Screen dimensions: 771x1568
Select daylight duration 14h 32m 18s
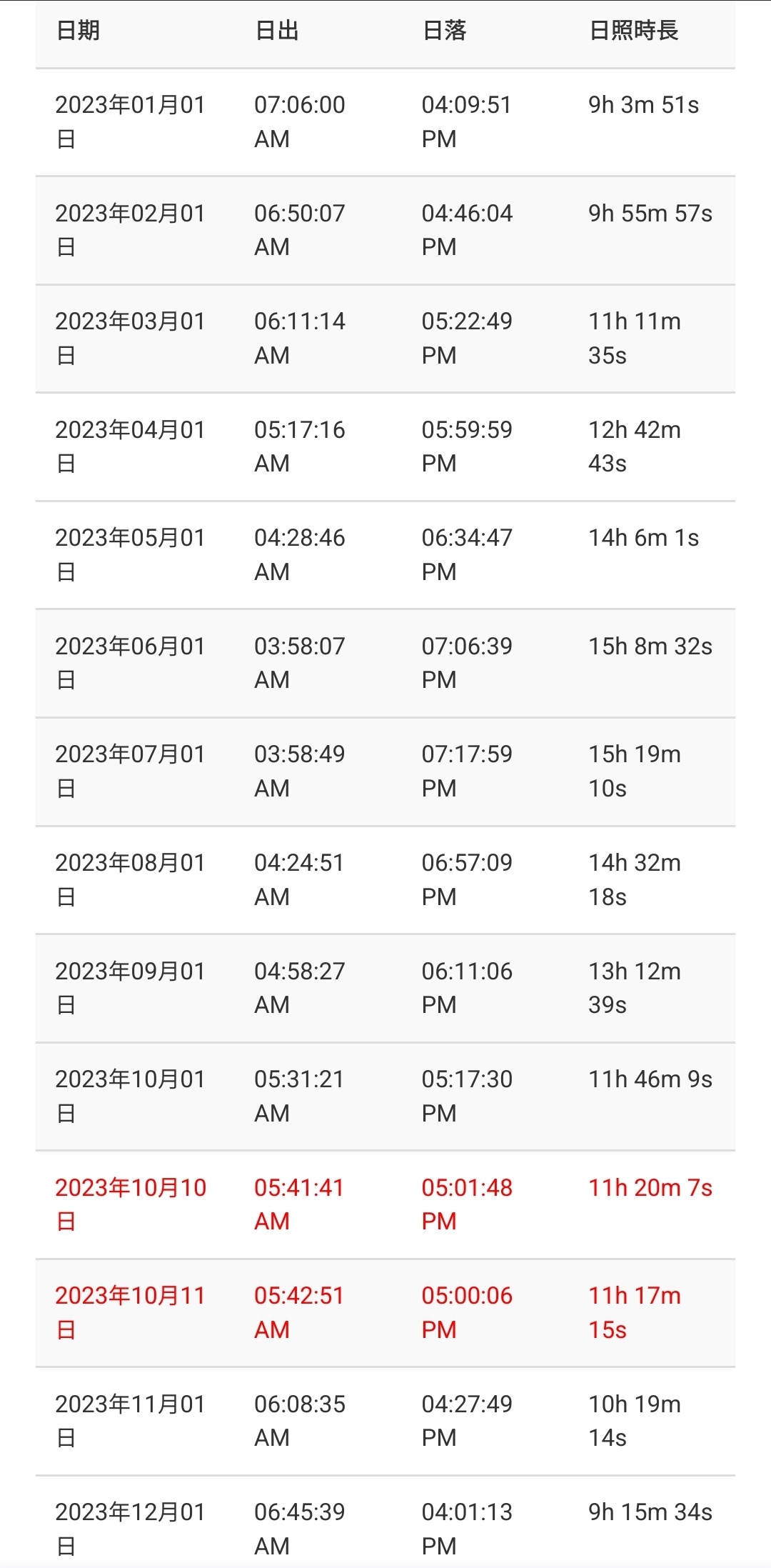tap(634, 879)
